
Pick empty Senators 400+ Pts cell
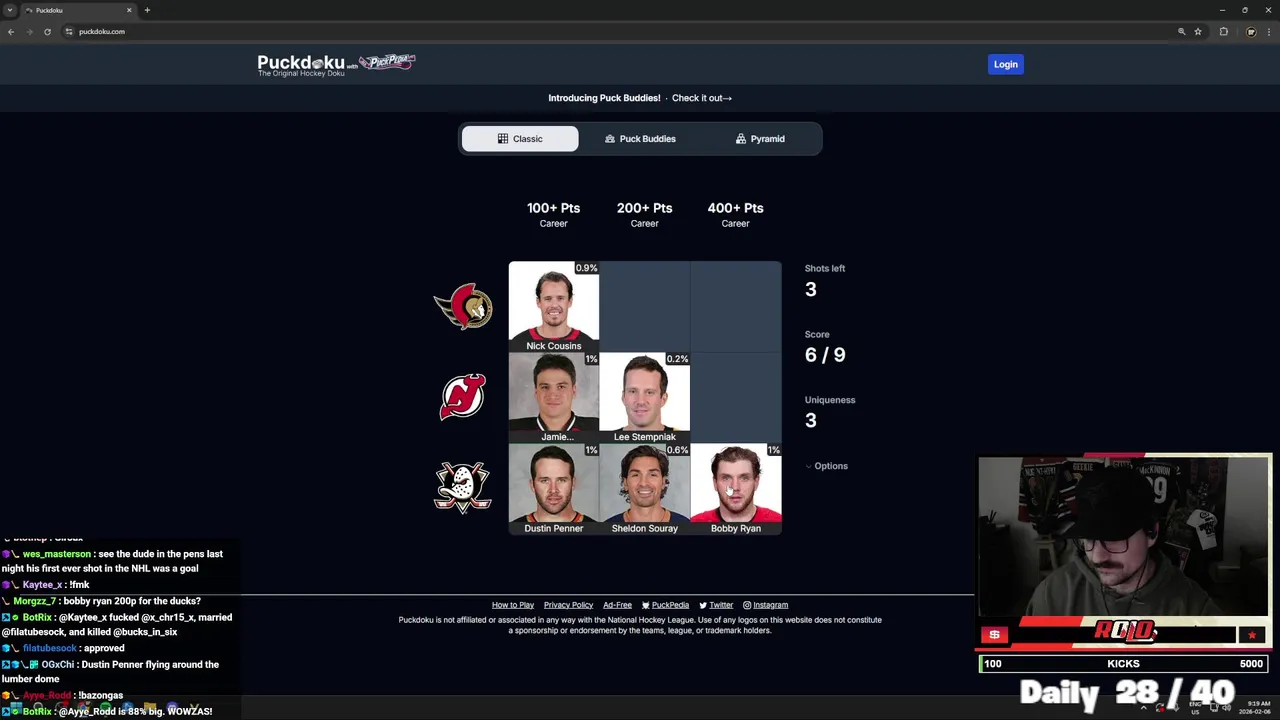point(736,307)
